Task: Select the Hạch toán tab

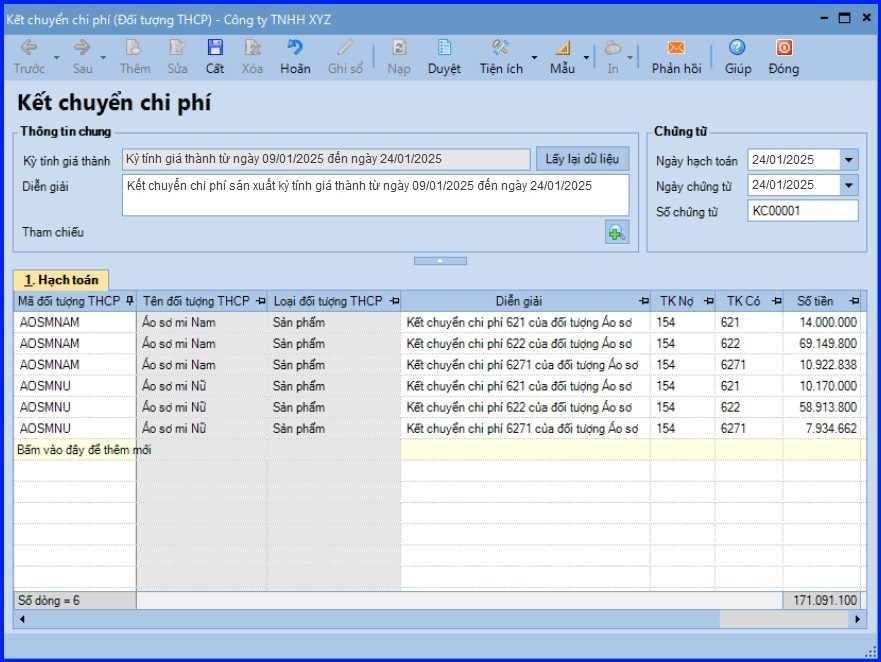Action: pyautogui.click(x=61, y=280)
